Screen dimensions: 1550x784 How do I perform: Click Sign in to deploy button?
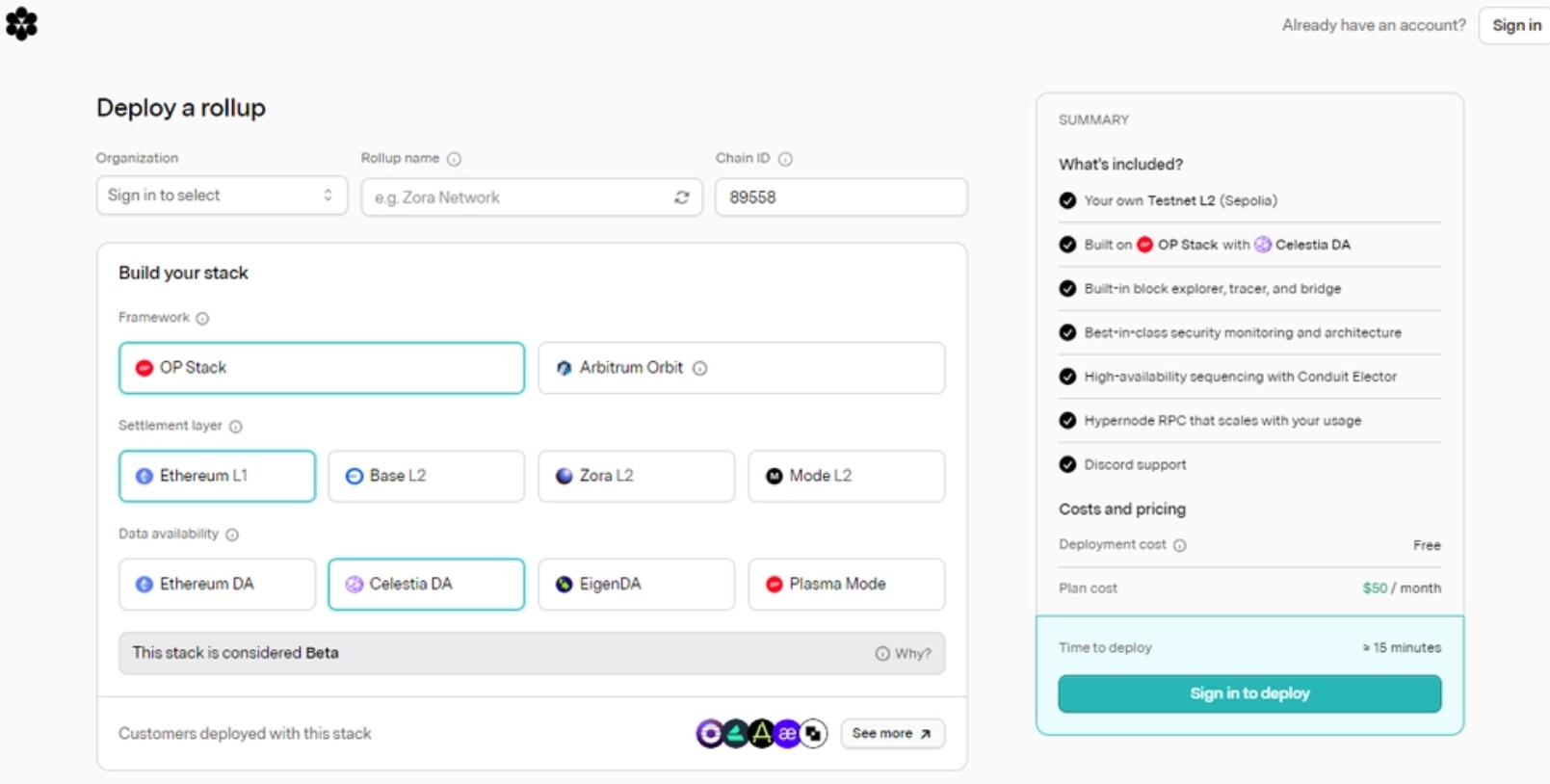click(x=1249, y=693)
